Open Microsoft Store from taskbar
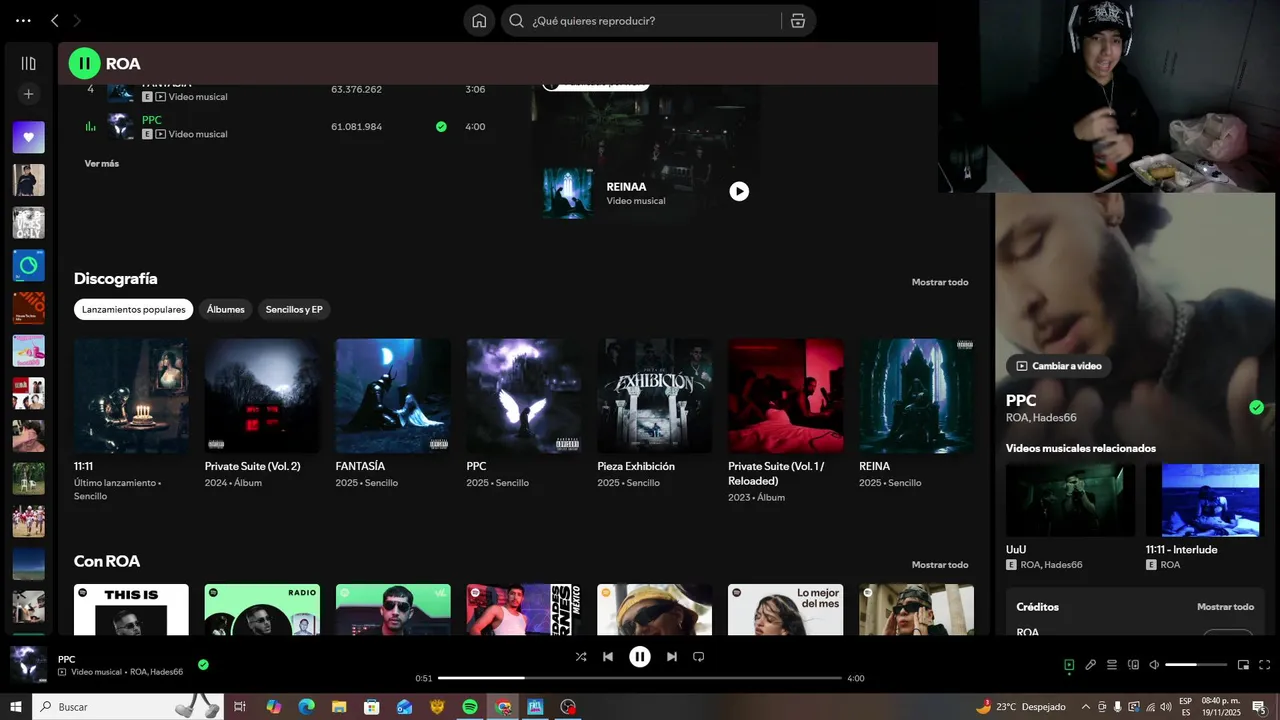Screen dimensions: 1280x720 tap(372, 707)
